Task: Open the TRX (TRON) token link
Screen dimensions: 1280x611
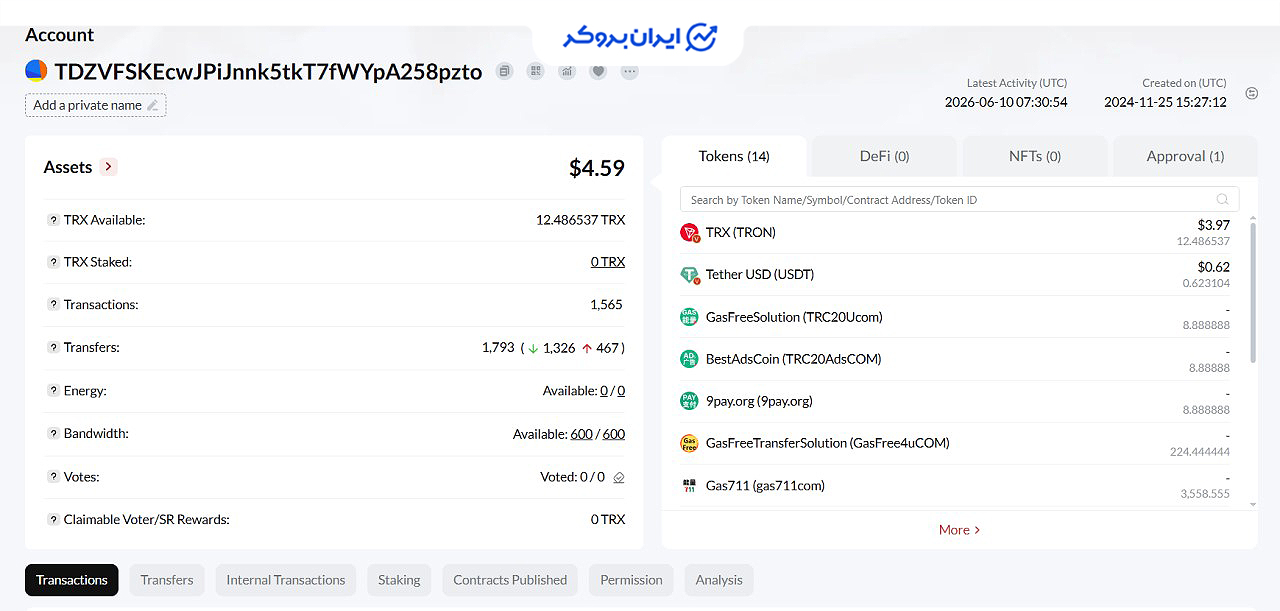Action: 741,233
